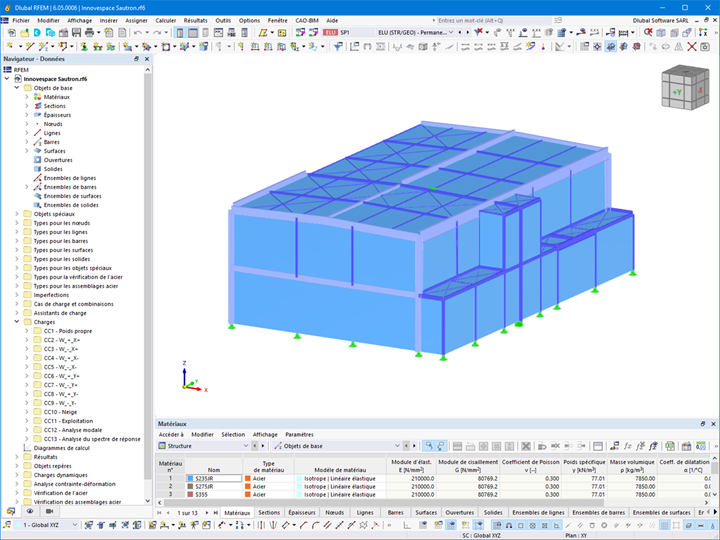Switch to the Ensembles de barres tab
This screenshot has height=540, width=720.
(598, 512)
